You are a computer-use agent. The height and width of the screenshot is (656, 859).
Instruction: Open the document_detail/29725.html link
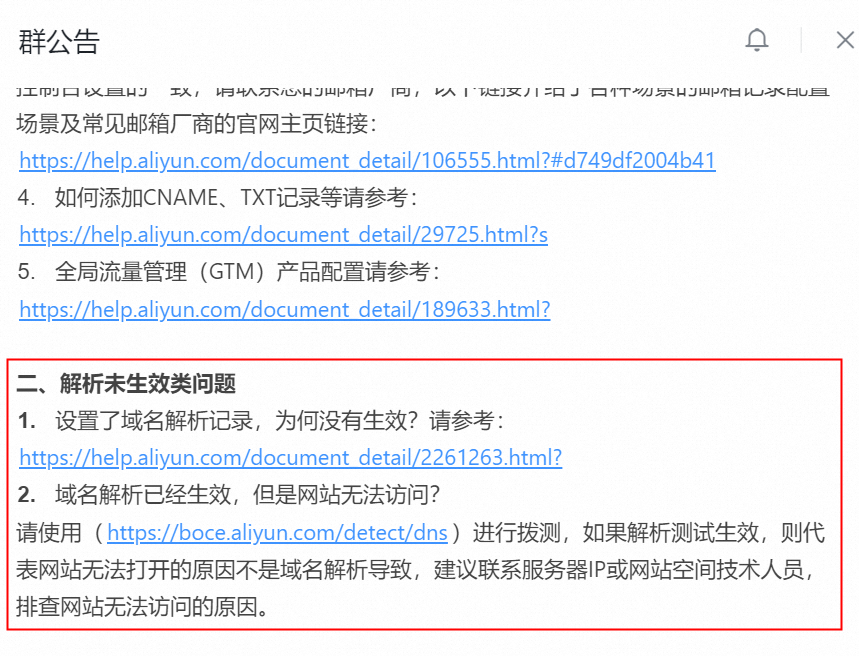coord(283,235)
